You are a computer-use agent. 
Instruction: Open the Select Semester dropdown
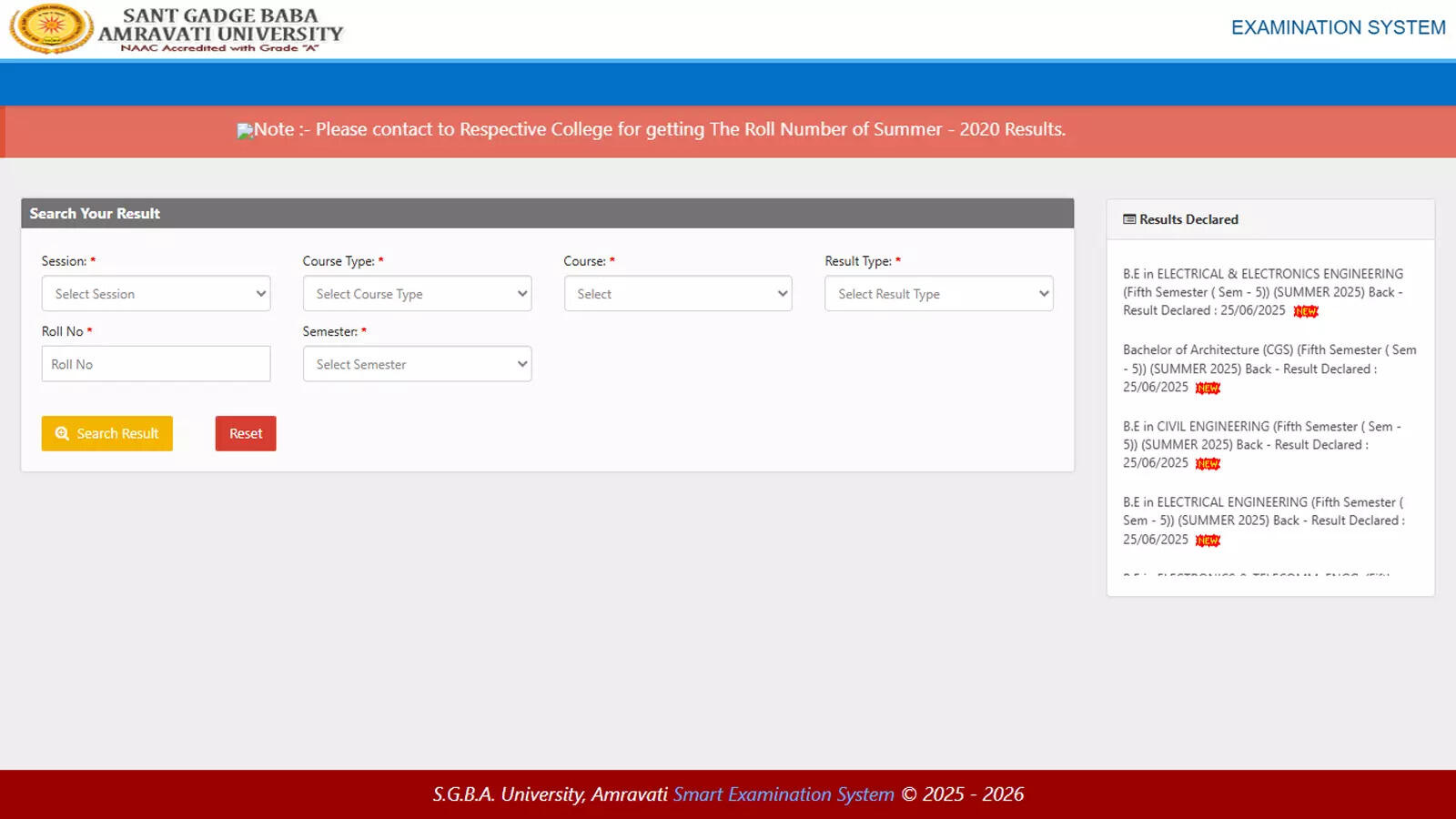417,364
